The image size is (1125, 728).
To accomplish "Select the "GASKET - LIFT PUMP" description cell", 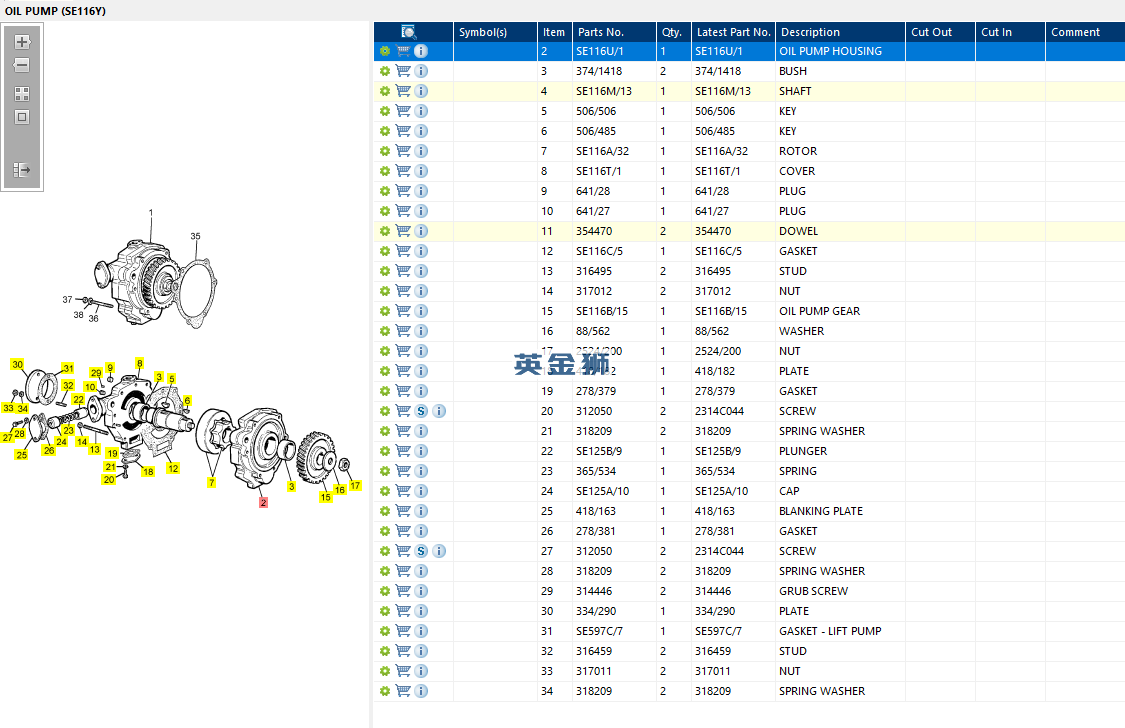I will (x=840, y=631).
